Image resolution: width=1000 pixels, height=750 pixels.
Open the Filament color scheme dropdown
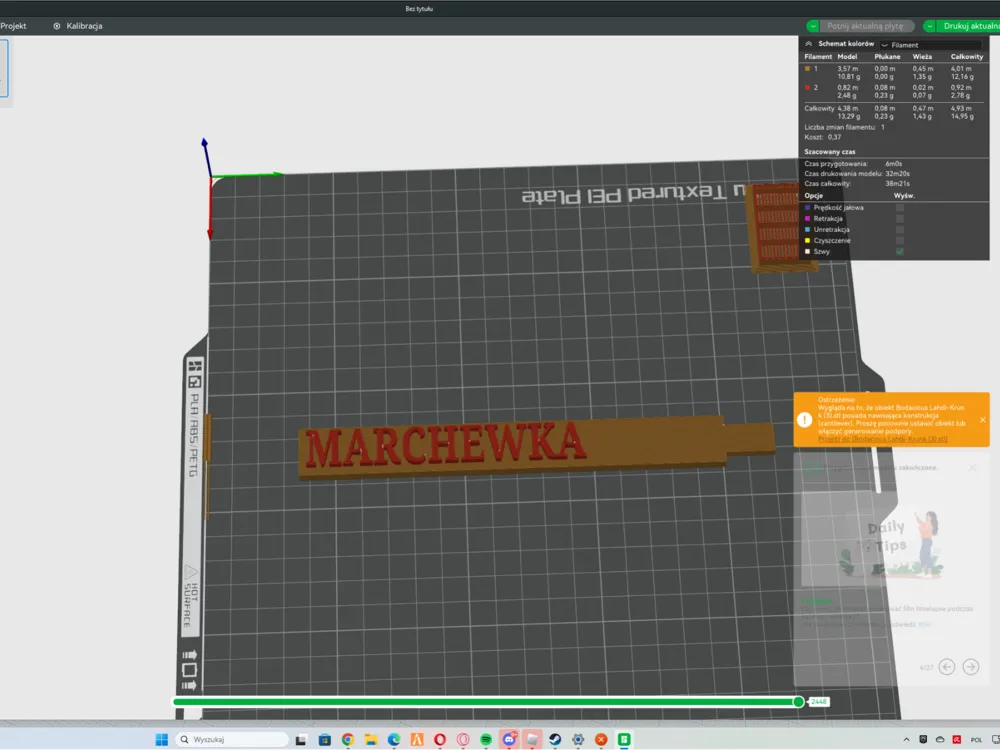931,45
